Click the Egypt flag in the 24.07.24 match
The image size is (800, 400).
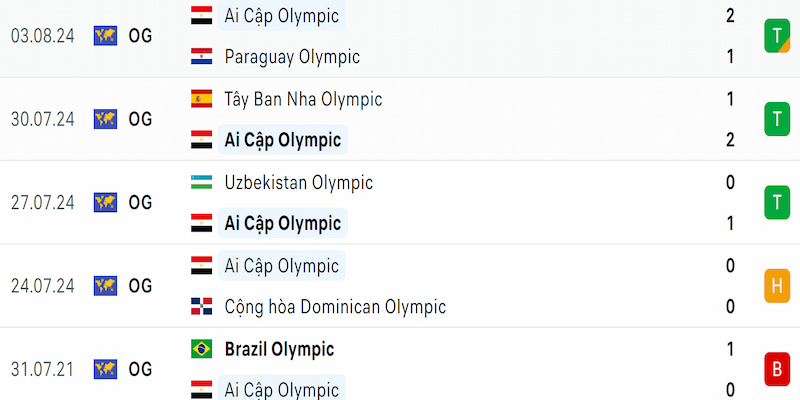pyautogui.click(x=202, y=265)
